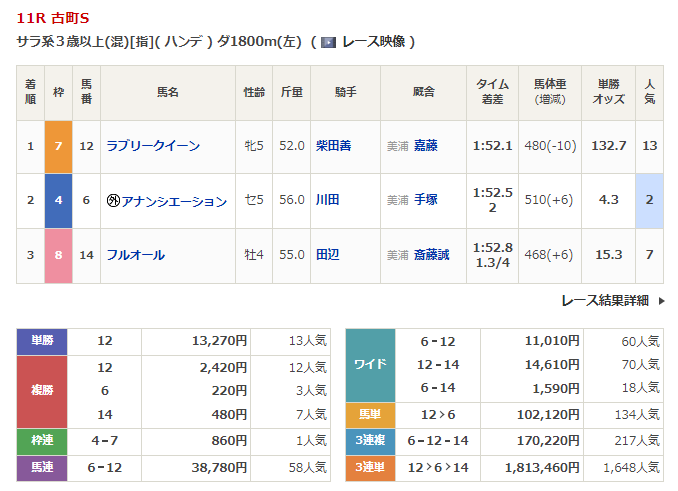Open jockey 田辺 profile
The image size is (678, 491).
tap(327, 255)
